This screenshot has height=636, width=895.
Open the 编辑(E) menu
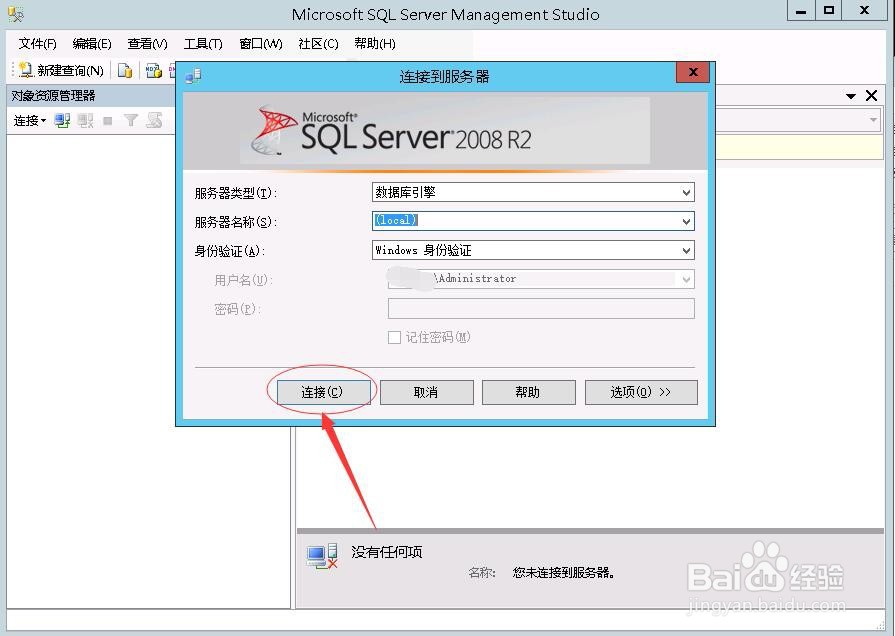[92, 43]
